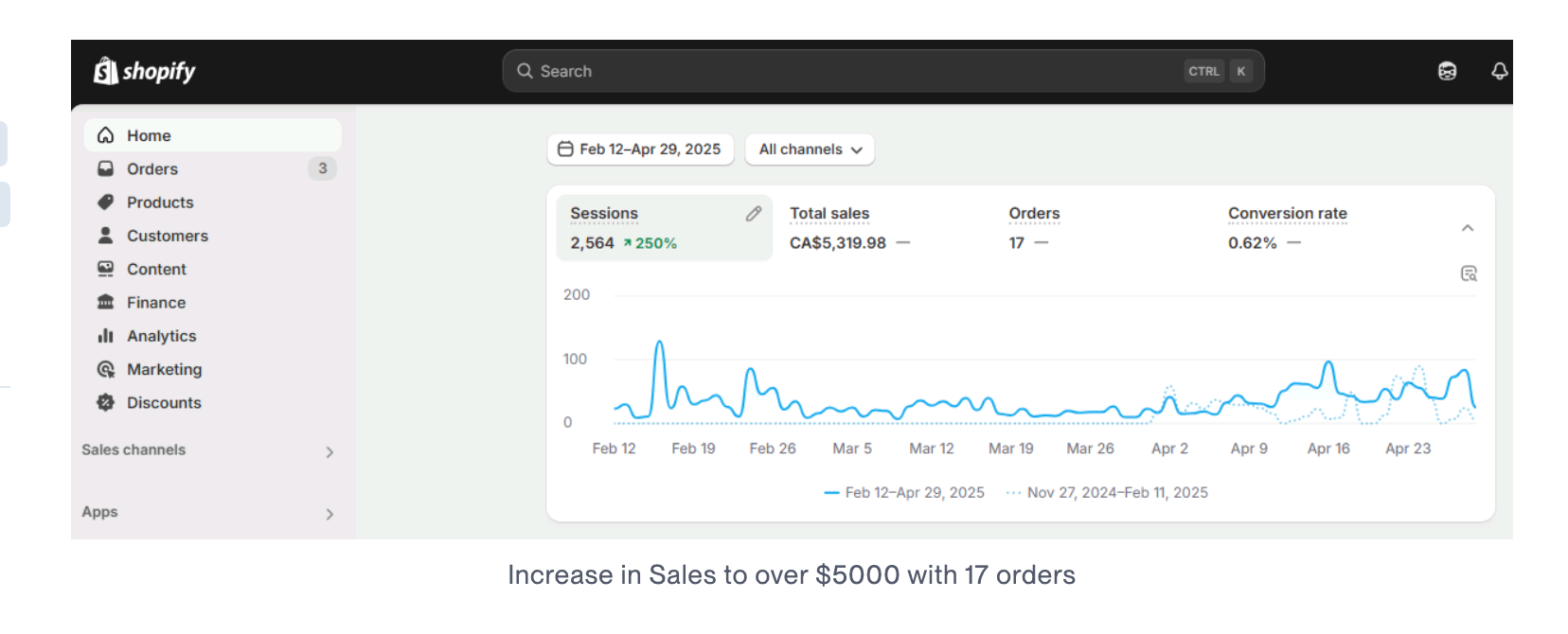Click the Analytics bar chart icon
1568x634 pixels.
(106, 336)
